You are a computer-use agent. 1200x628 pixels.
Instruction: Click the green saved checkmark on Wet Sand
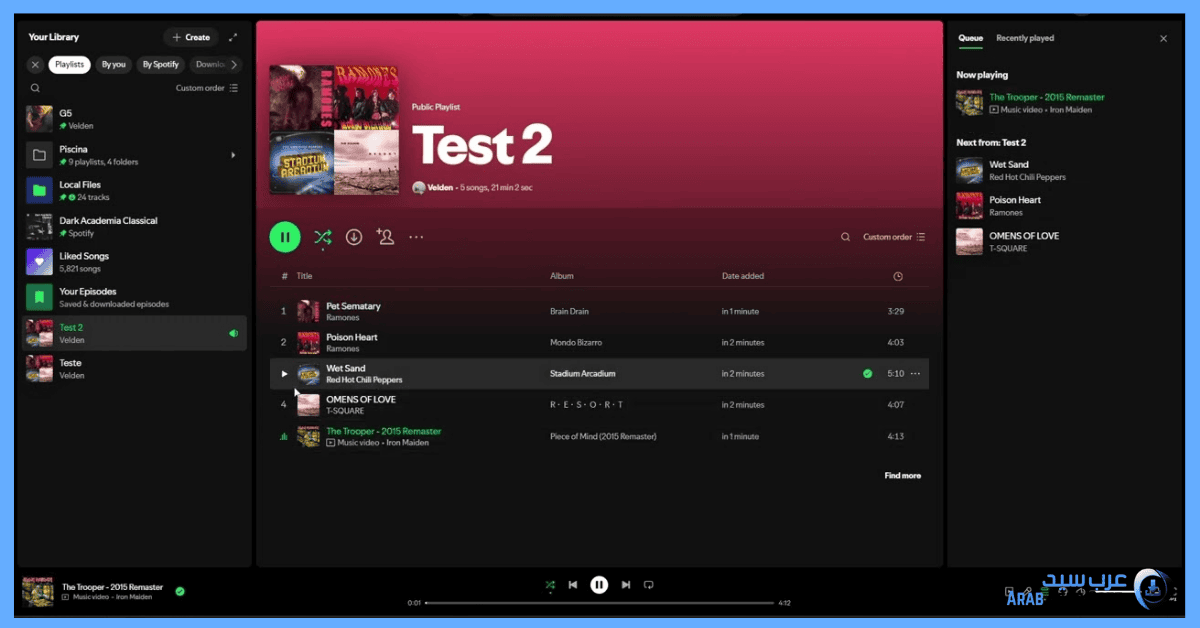[868, 374]
